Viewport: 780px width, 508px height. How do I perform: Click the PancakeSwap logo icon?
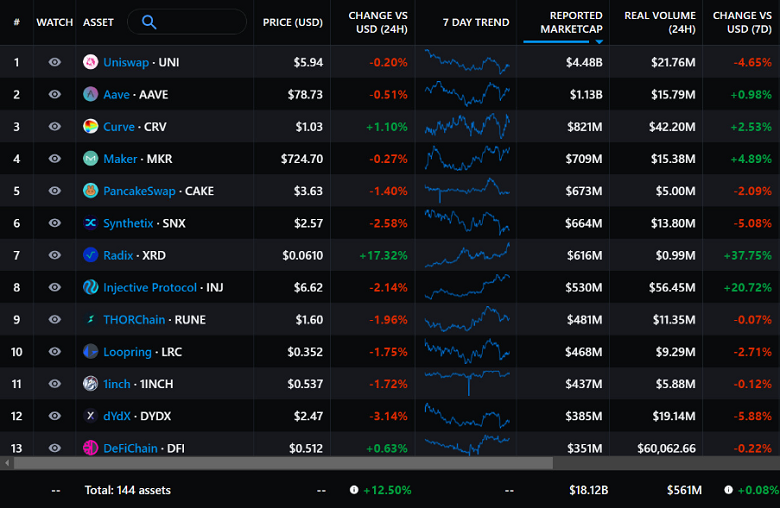point(90,191)
